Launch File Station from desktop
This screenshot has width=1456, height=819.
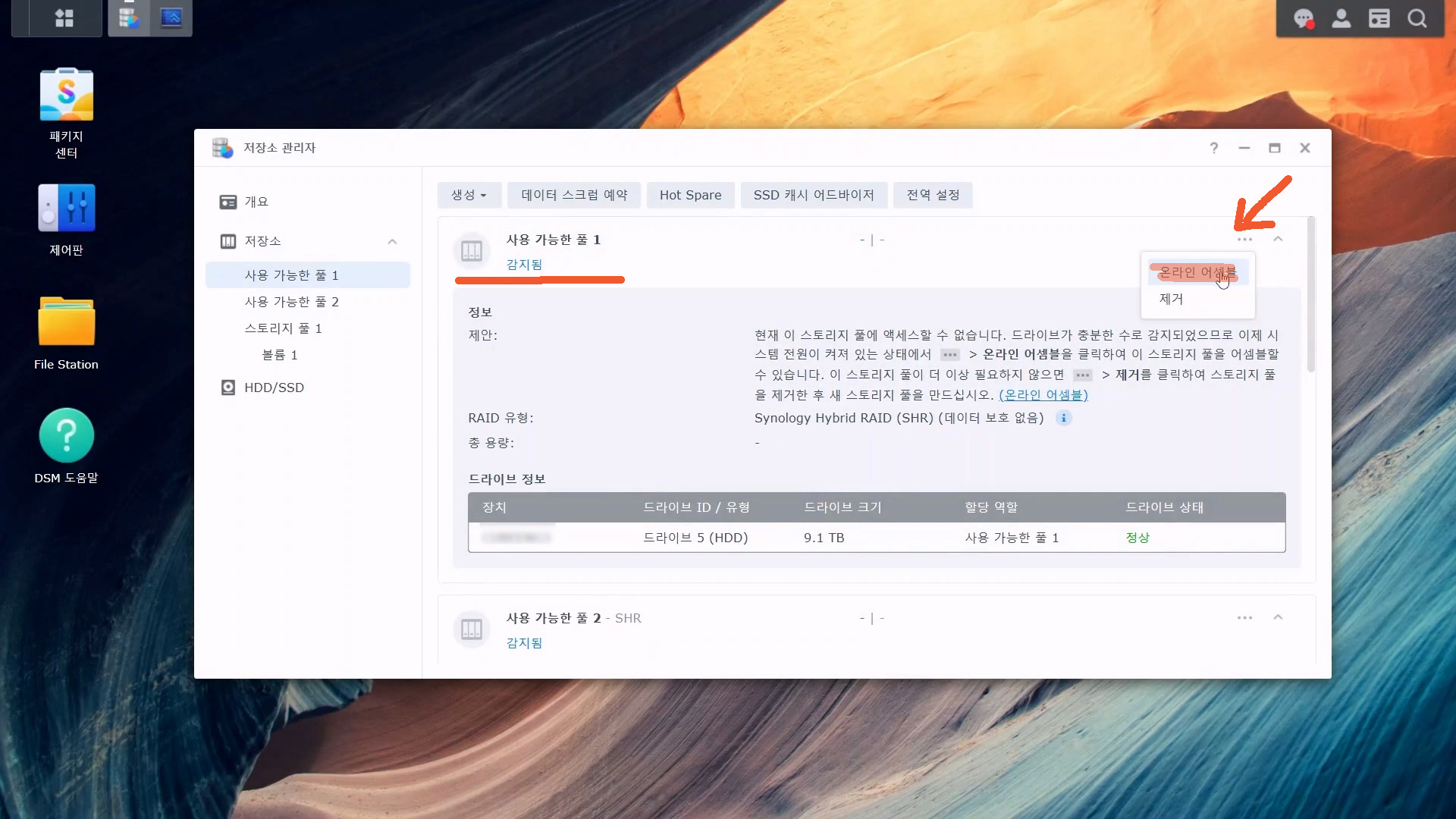coord(66,322)
